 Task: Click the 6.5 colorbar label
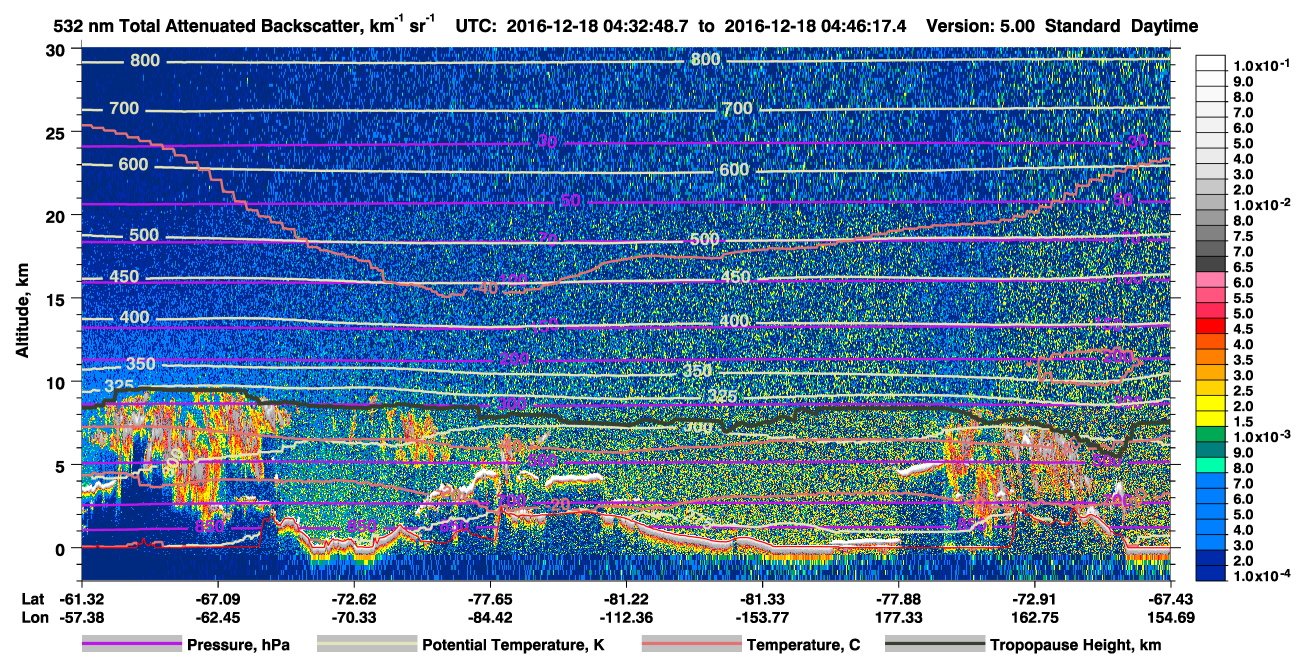tap(1241, 268)
